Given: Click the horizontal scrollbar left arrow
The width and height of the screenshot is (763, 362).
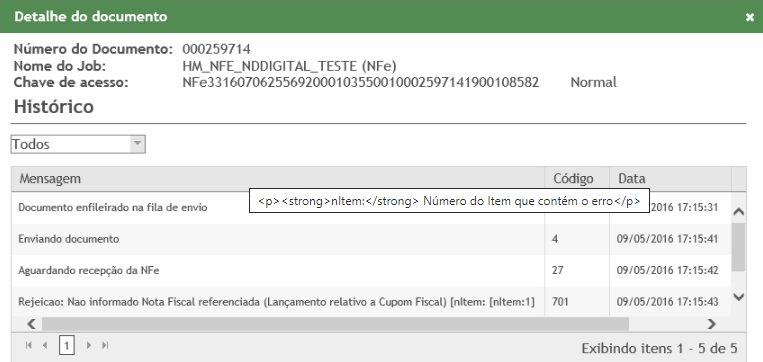Looking at the screenshot, I should [x=31, y=324].
